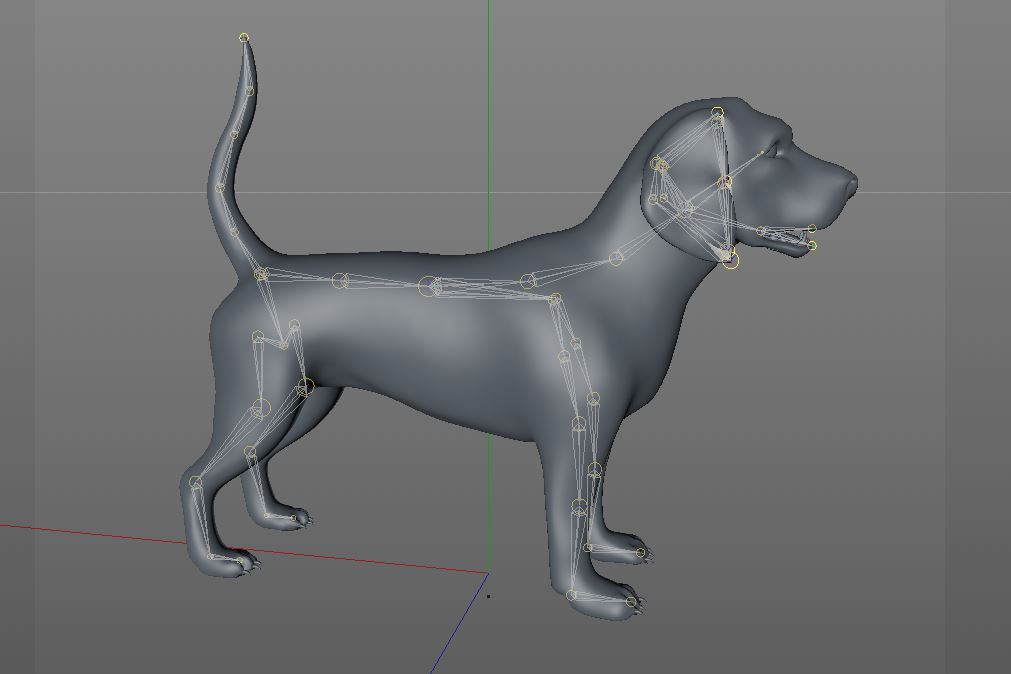The image size is (1011, 674).
Task: Select the toe joint of the far front paw
Action: point(640,553)
